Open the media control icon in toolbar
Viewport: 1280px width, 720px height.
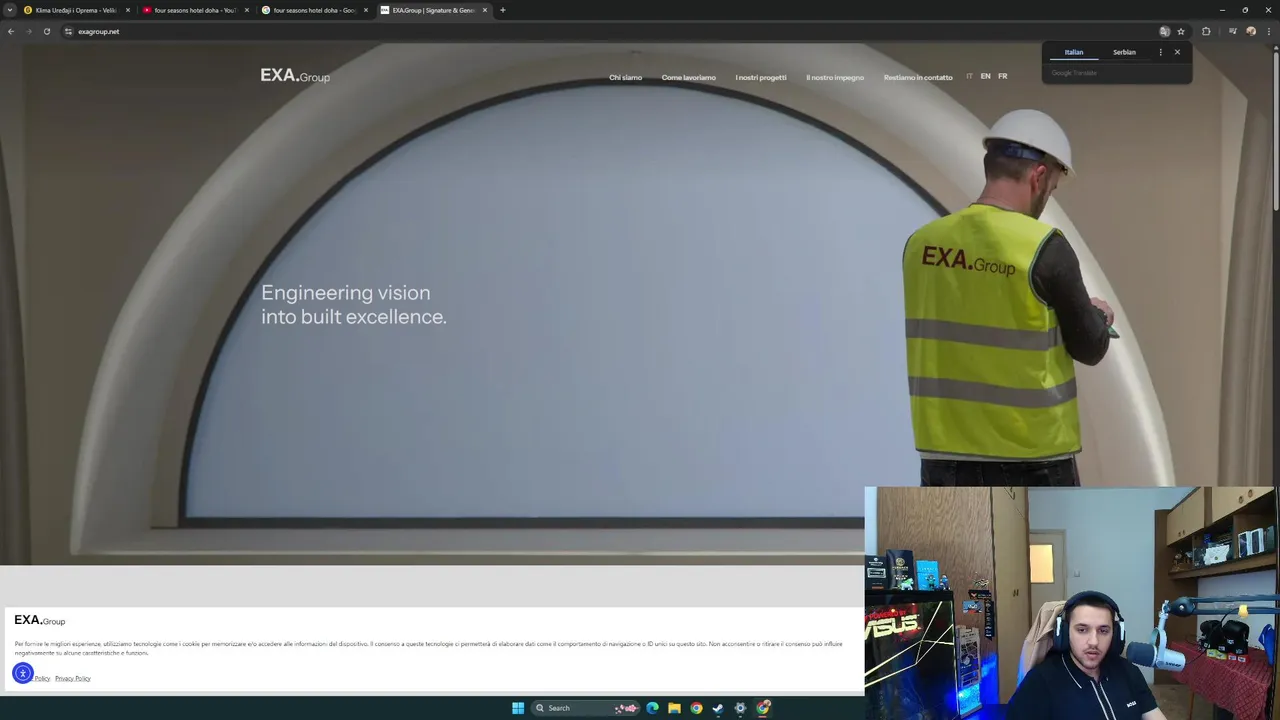pos(1232,31)
